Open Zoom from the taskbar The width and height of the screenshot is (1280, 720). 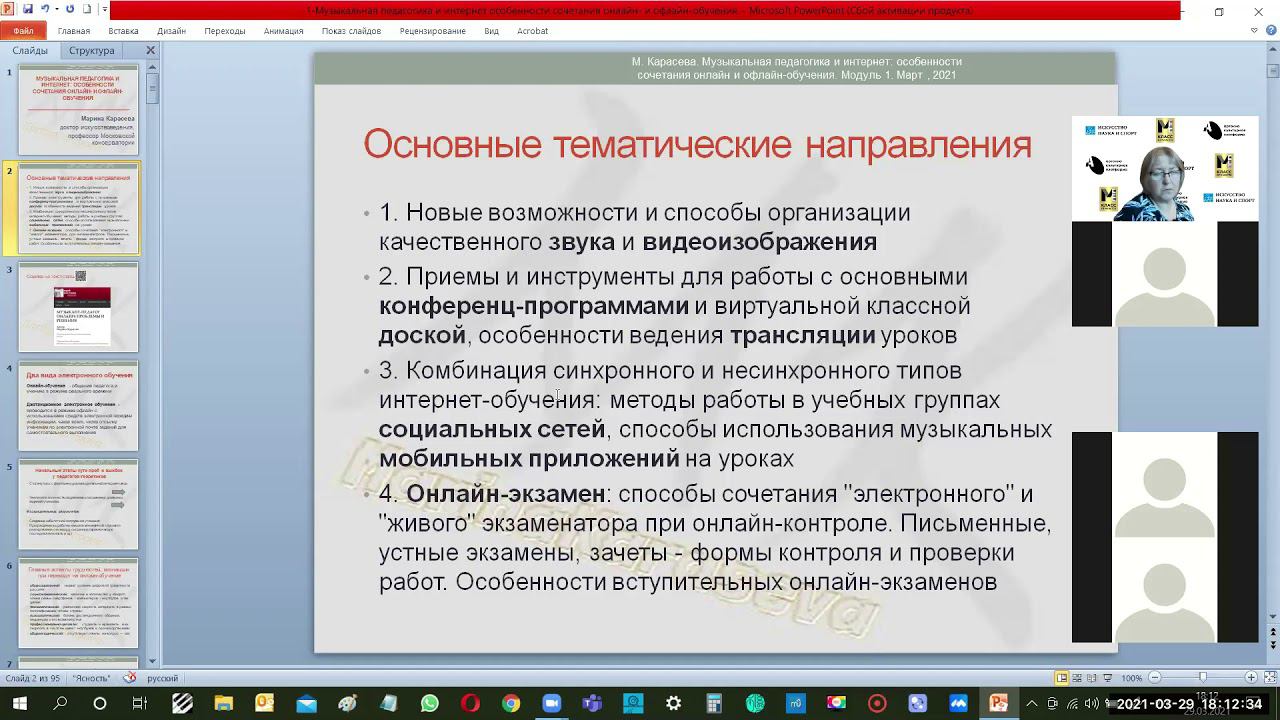pyautogui.click(x=552, y=704)
